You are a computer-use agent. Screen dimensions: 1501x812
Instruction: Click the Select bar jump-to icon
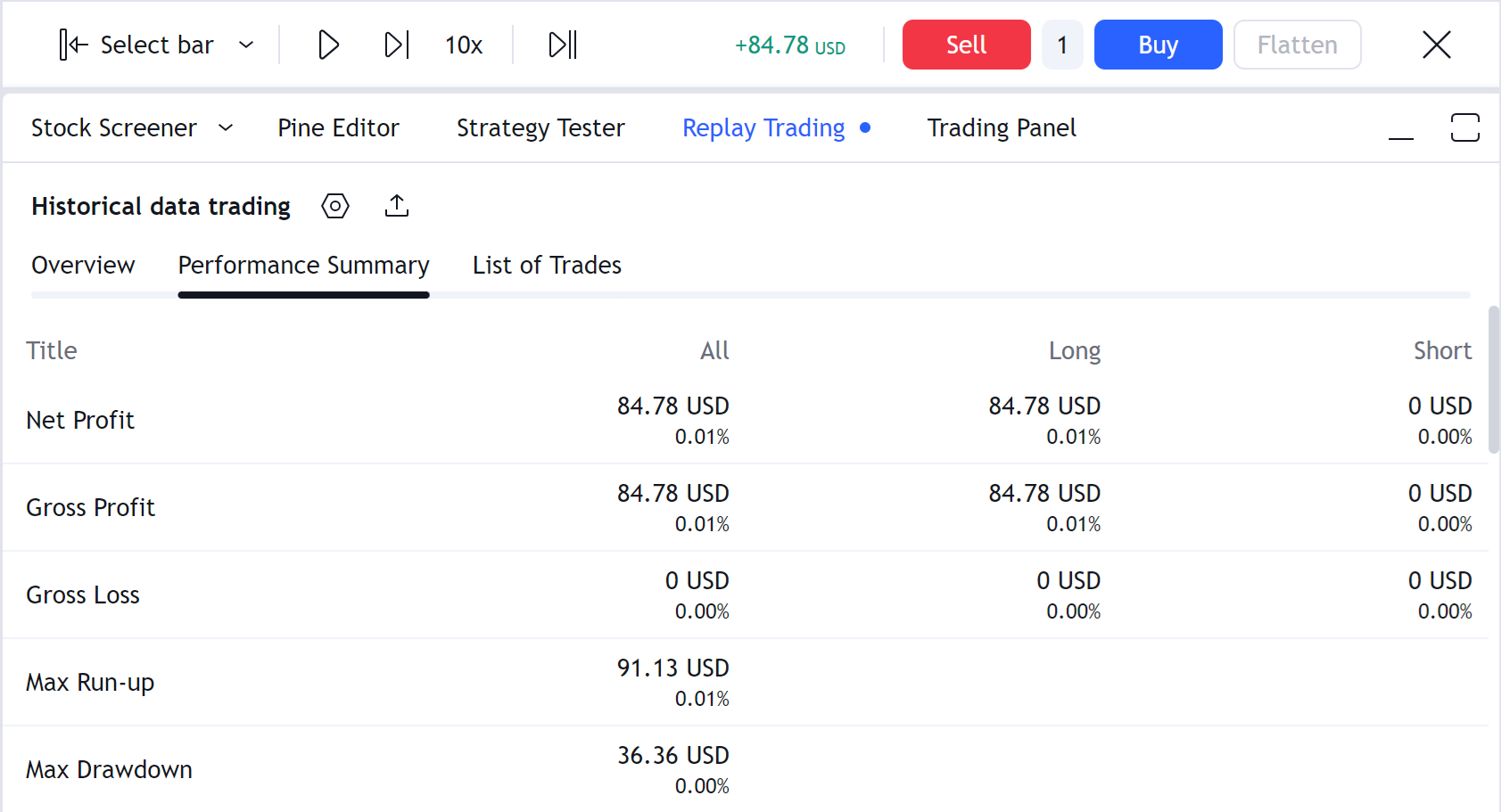(73, 45)
